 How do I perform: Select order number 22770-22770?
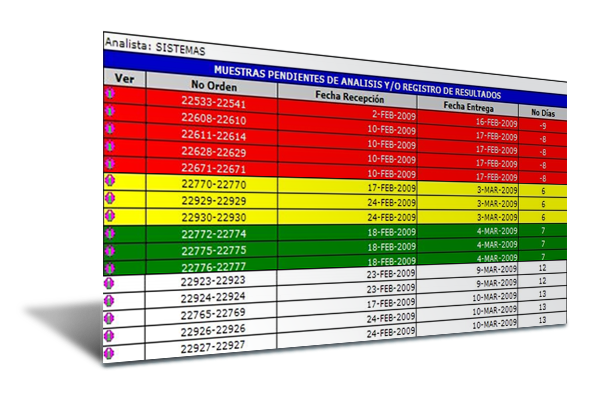click(214, 184)
